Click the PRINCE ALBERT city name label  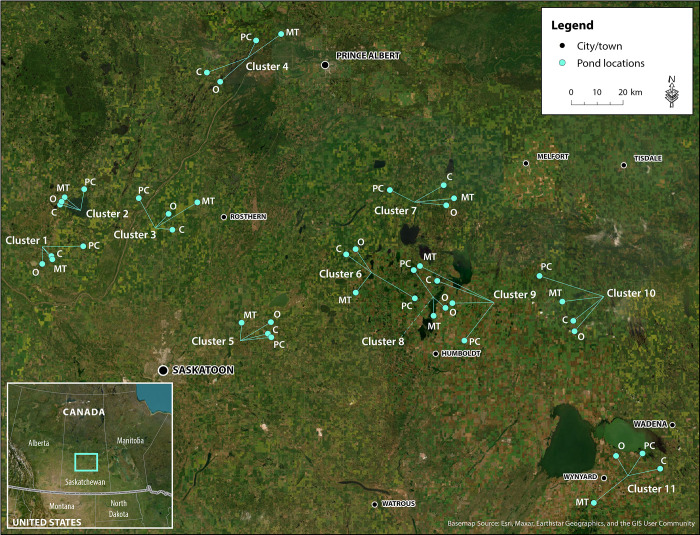point(368,56)
